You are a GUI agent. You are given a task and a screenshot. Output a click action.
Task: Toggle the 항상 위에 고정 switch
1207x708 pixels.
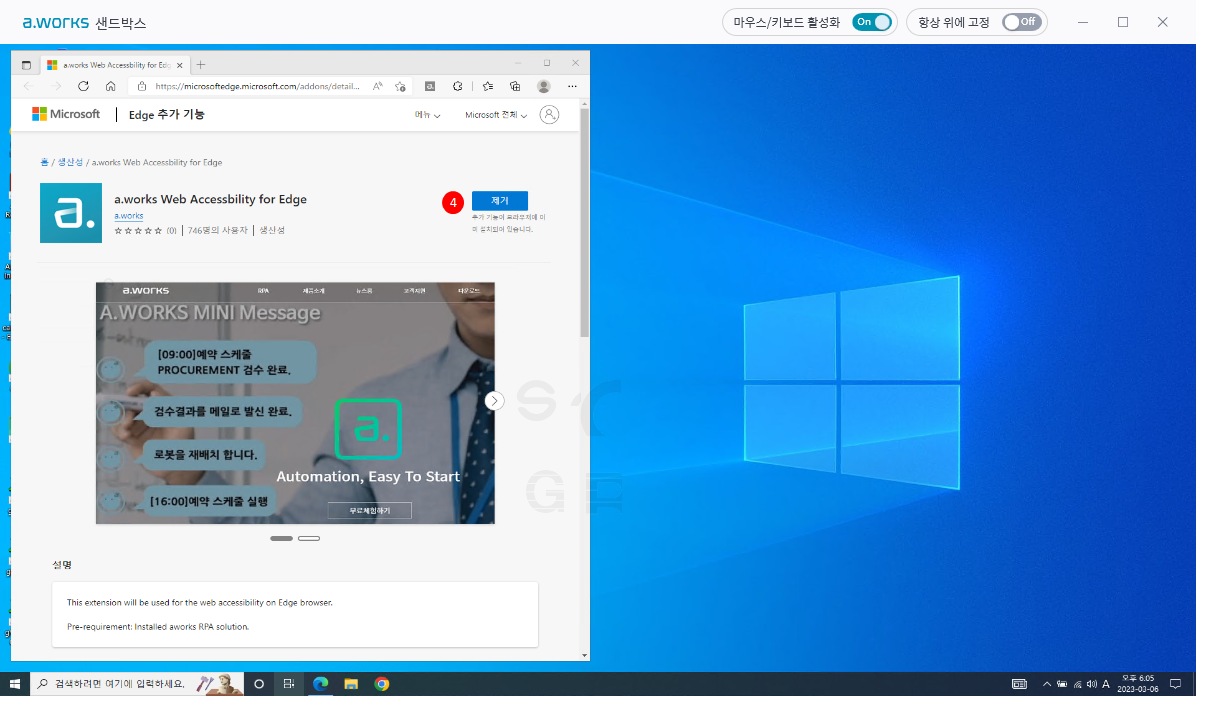[x=1022, y=22]
